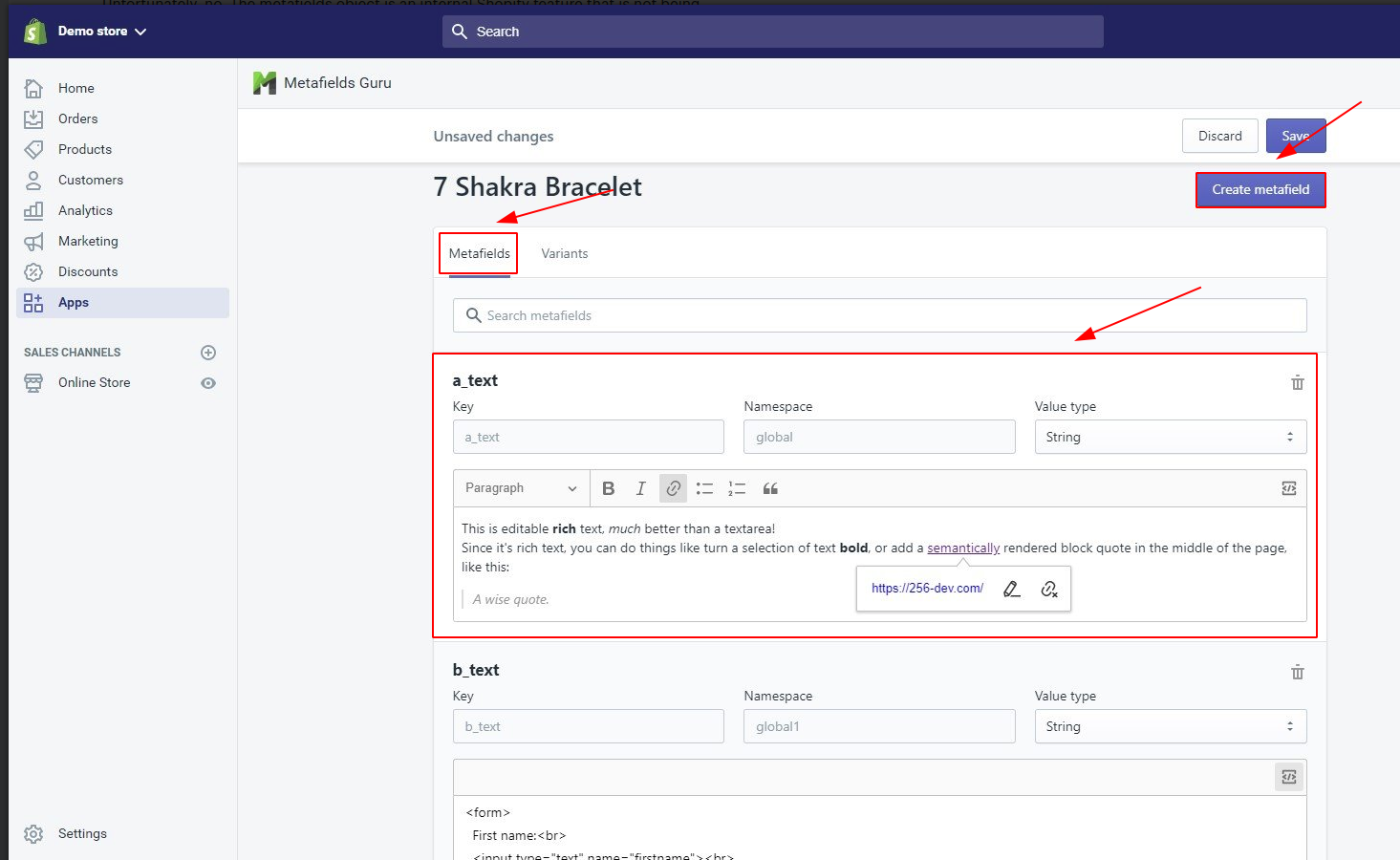Open Orders in sidebar

(x=78, y=118)
